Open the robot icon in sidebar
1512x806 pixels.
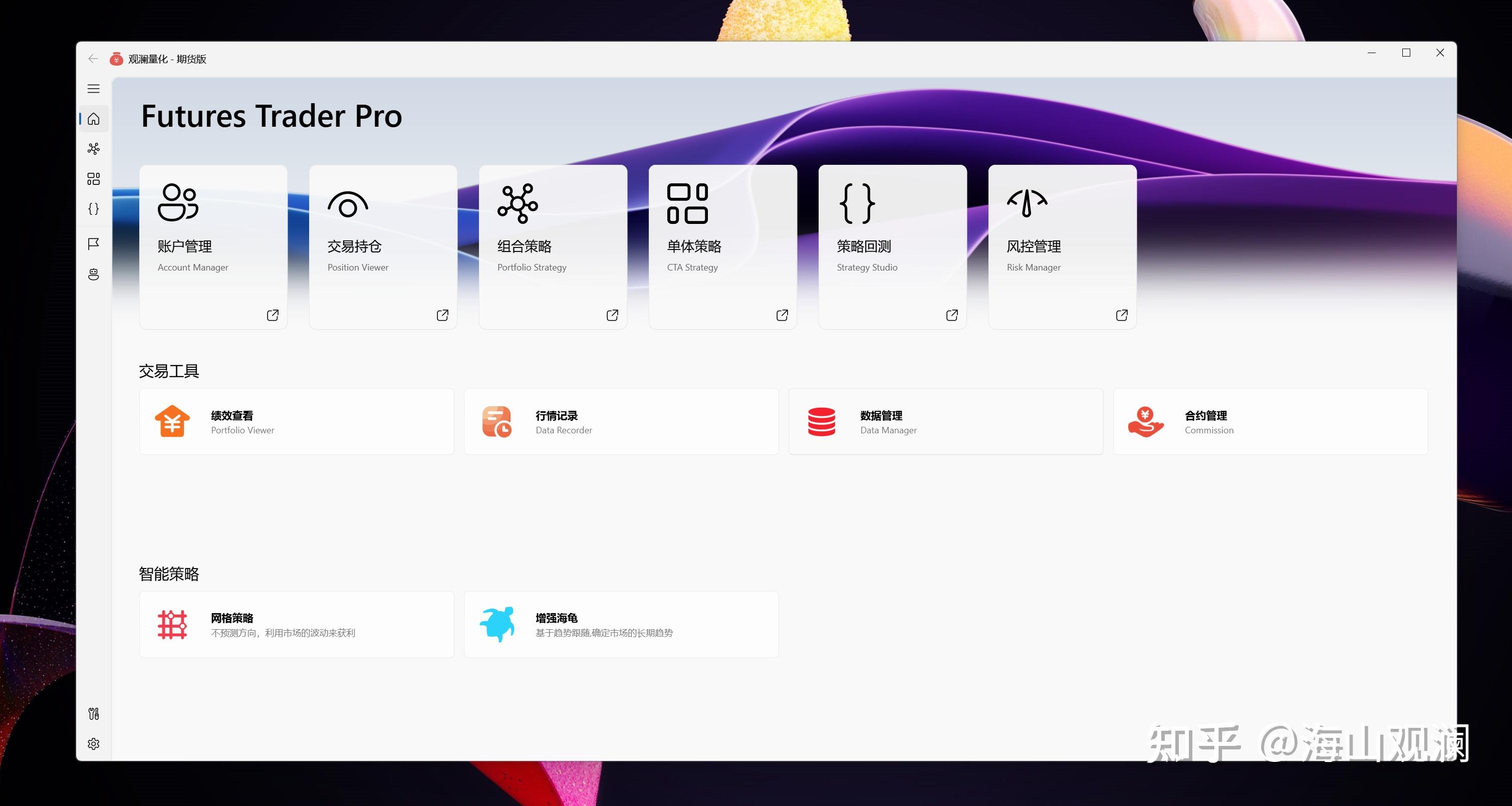[93, 274]
